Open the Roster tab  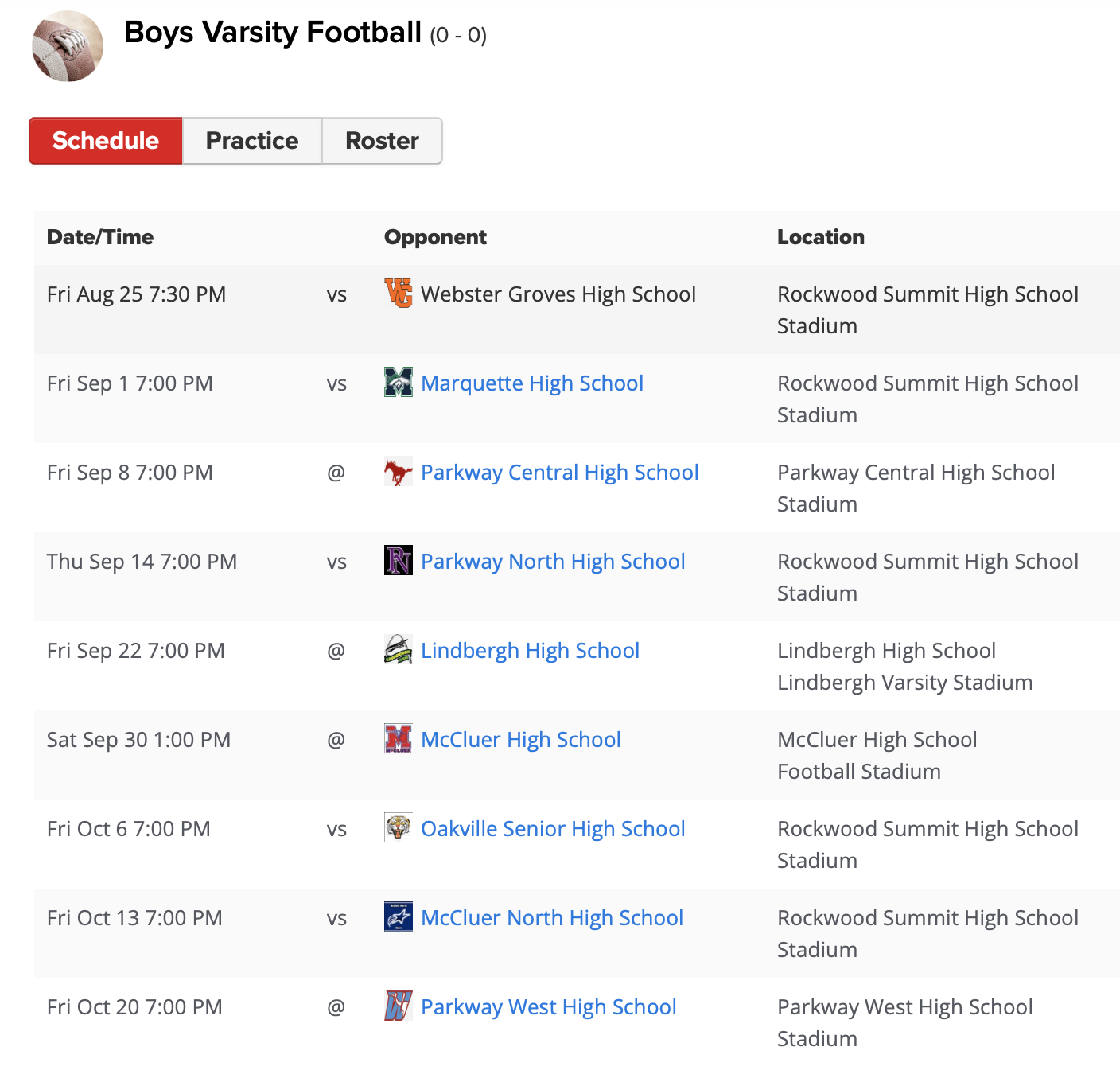pyautogui.click(x=382, y=141)
